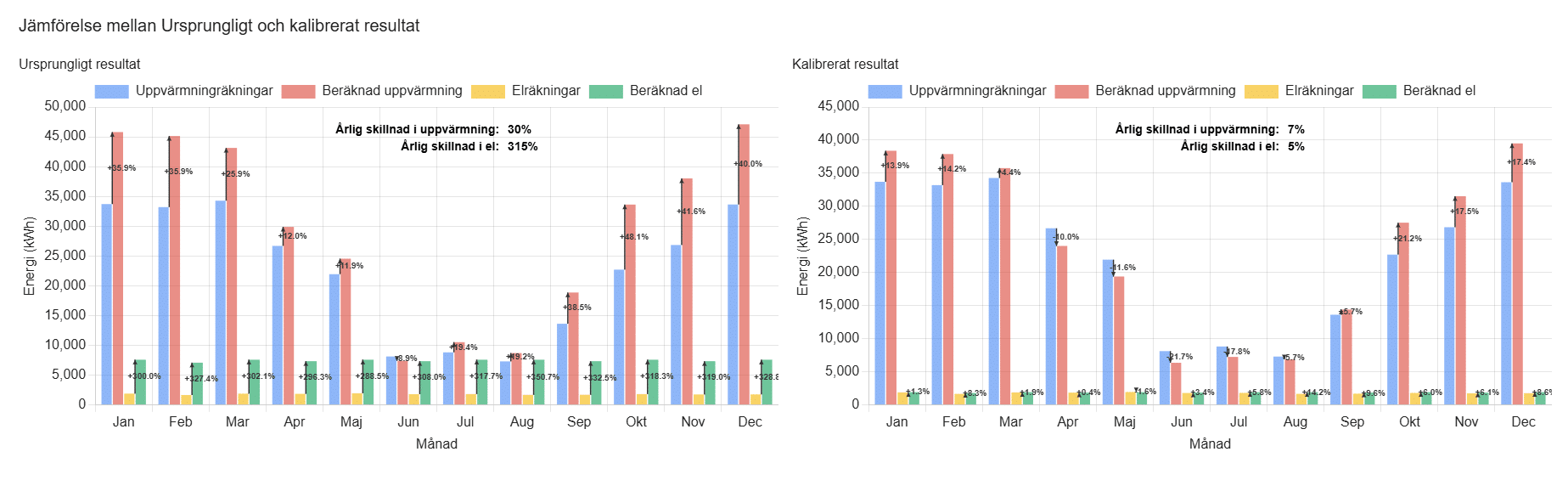Toggle Uppvärmningräkningar legend in Ursprungligt resultat chart
Screen dimensions: 1568x480
(x=204, y=91)
